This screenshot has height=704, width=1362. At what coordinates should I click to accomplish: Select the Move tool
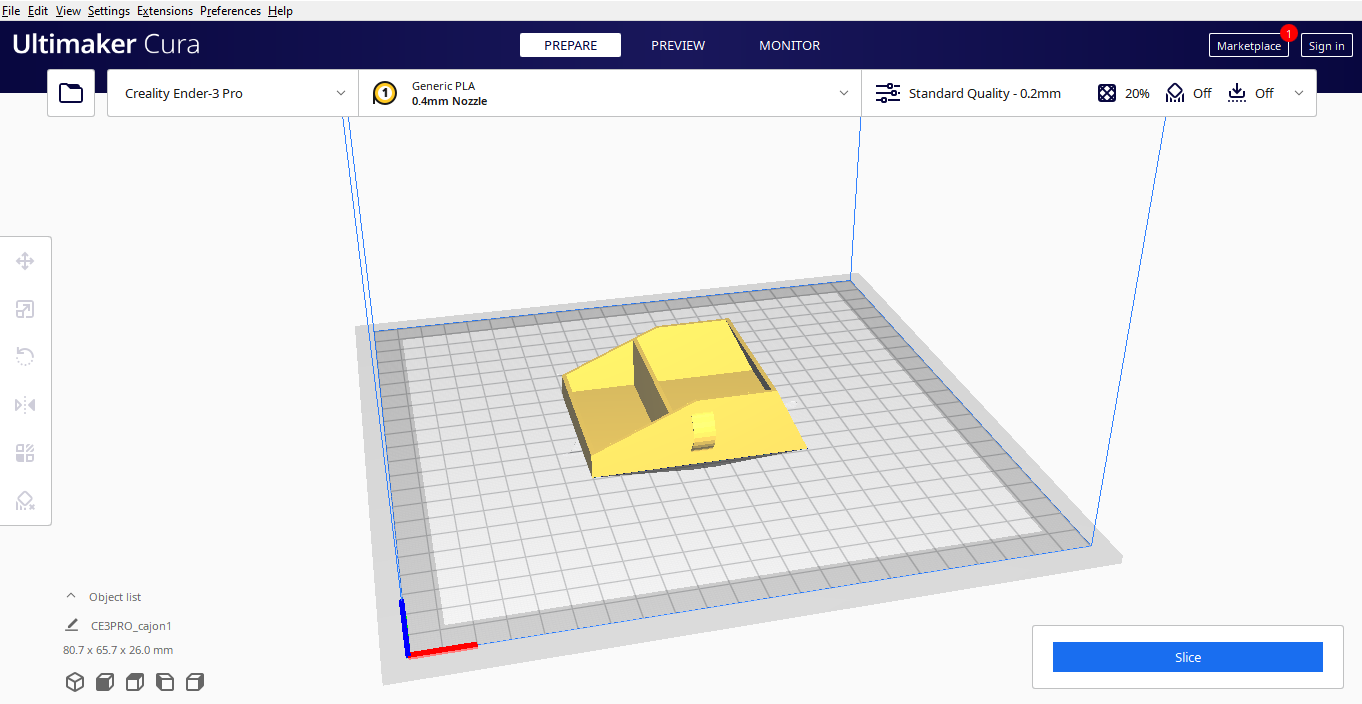coord(25,261)
